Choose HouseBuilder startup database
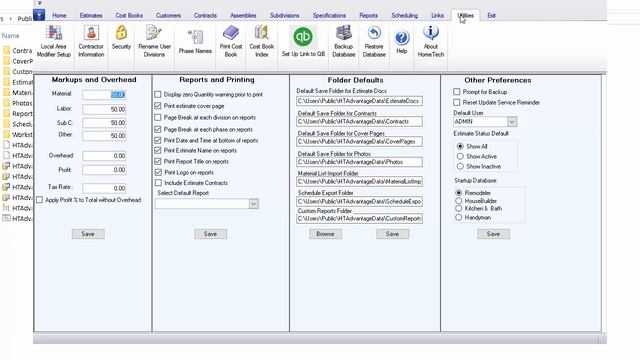The width and height of the screenshot is (640, 360). (x=459, y=201)
